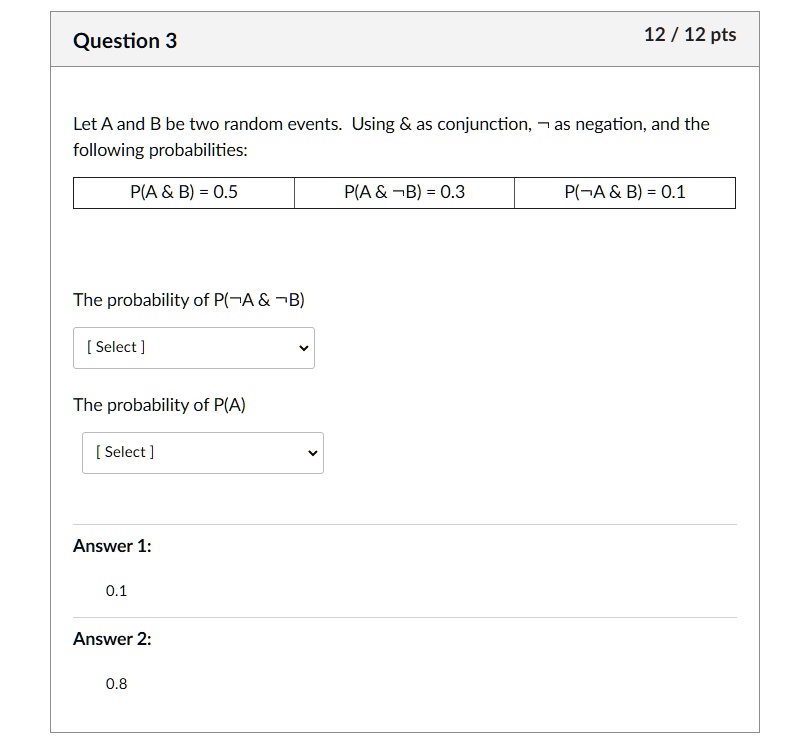Click the probability of P(¬A & ¬B) prompt
This screenshot has width=802, height=747.
[x=188, y=299]
